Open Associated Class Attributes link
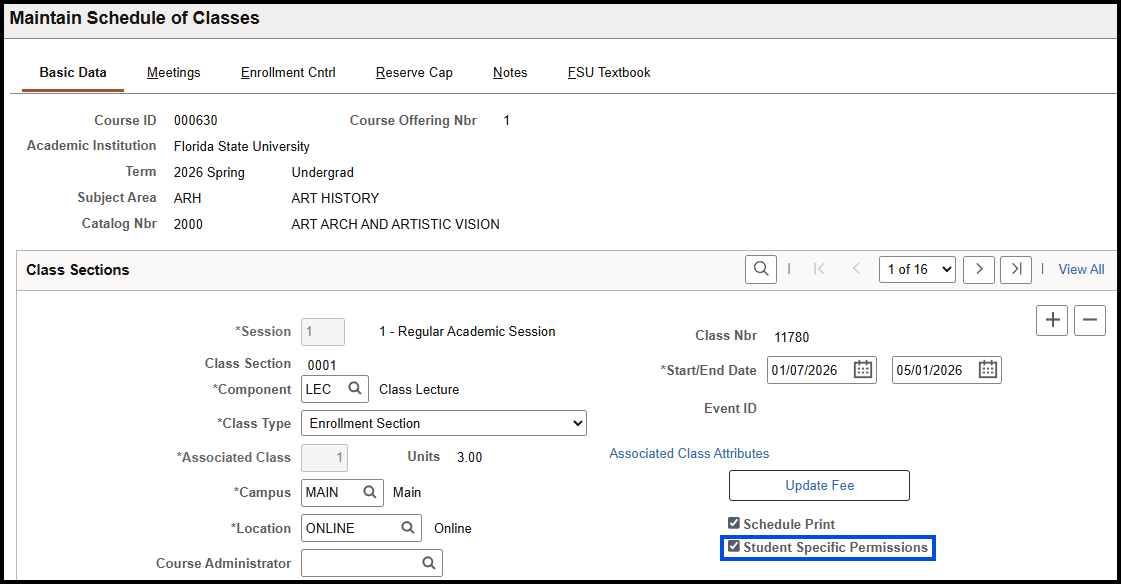This screenshot has width=1121, height=584. [689, 453]
